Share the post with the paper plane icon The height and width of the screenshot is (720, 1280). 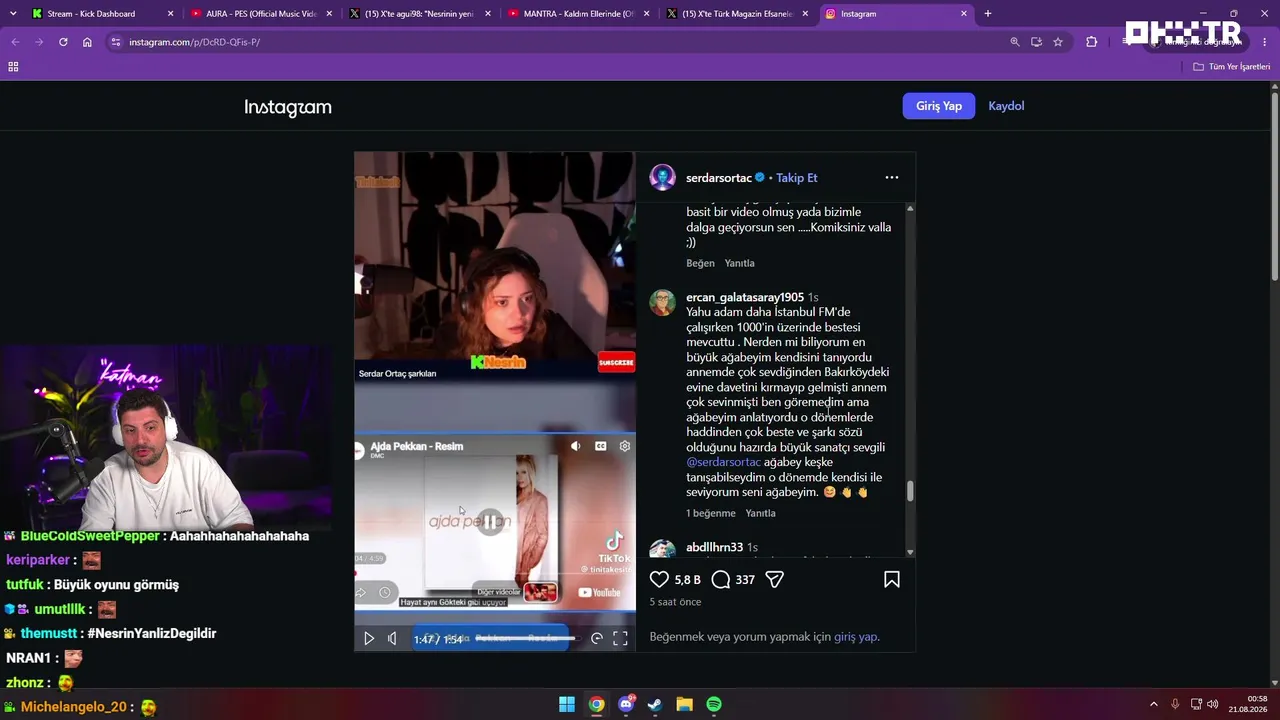(774, 579)
